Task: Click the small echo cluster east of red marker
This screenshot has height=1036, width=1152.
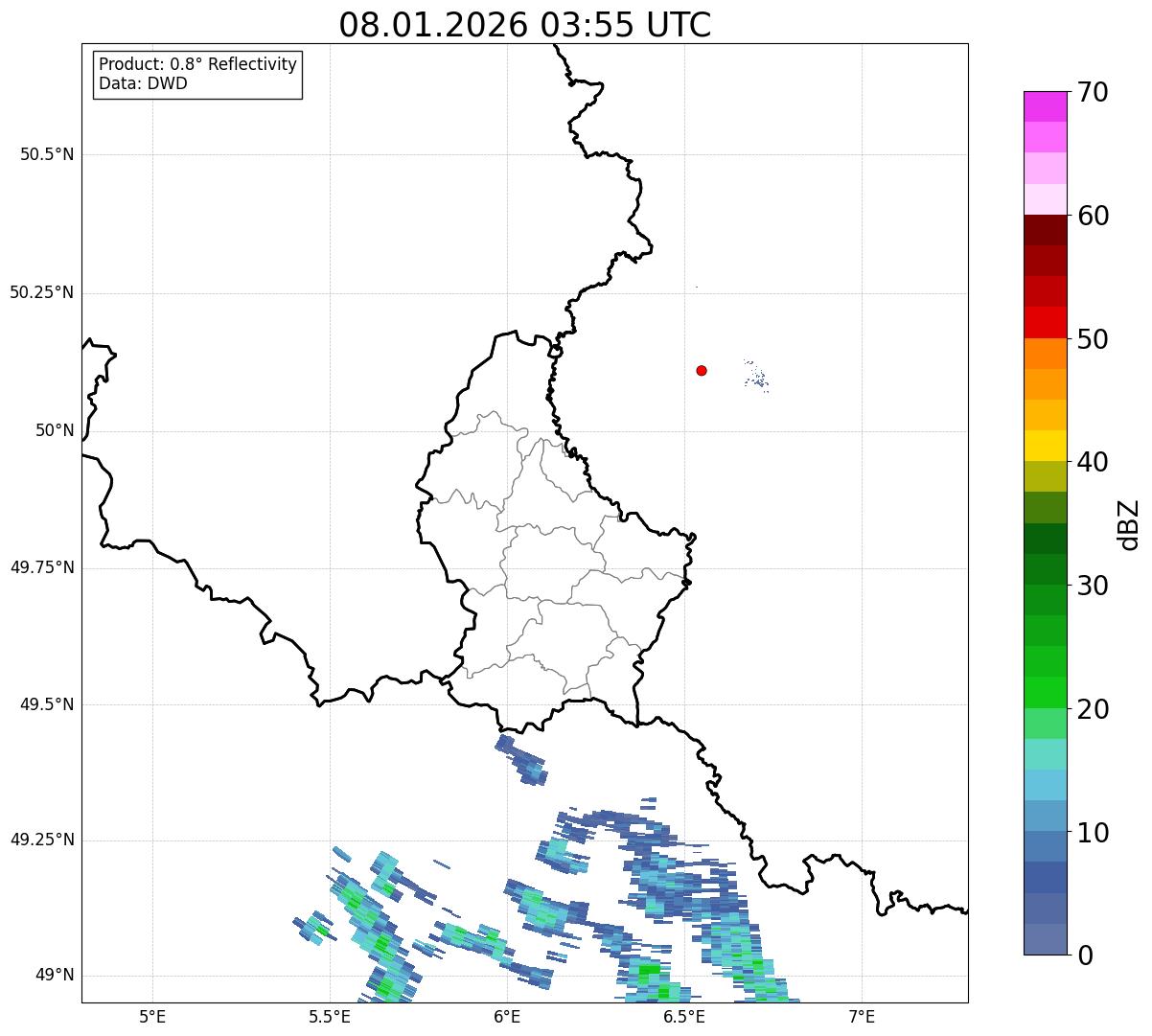Action: click(x=756, y=377)
